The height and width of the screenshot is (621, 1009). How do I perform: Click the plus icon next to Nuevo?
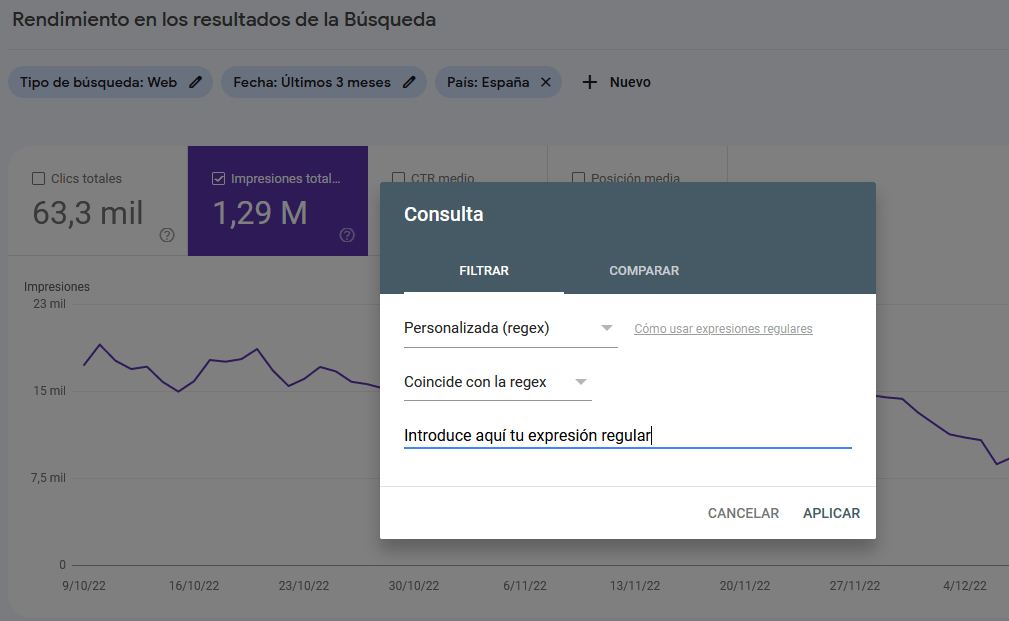click(x=589, y=82)
